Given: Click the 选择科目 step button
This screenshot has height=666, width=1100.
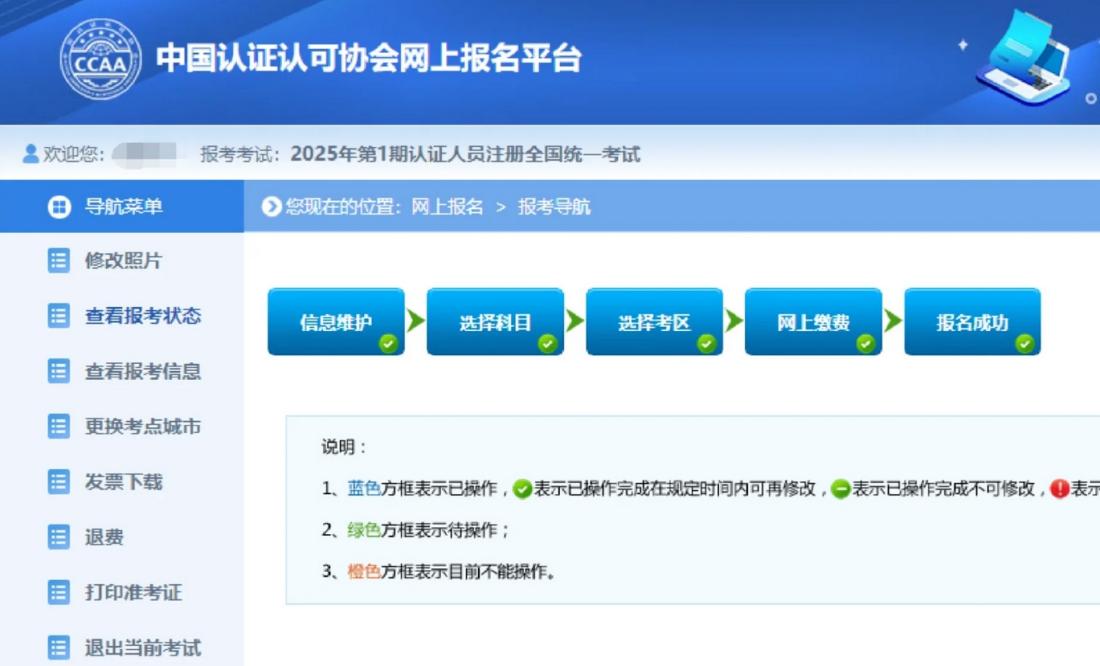Looking at the screenshot, I should (495, 322).
